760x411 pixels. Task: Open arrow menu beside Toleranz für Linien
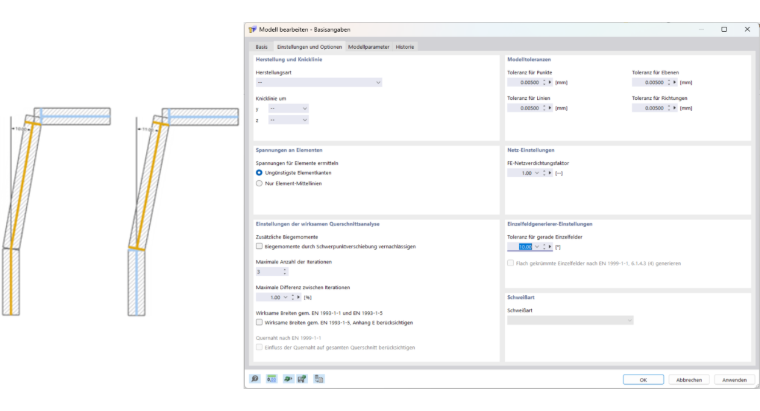tap(550, 108)
